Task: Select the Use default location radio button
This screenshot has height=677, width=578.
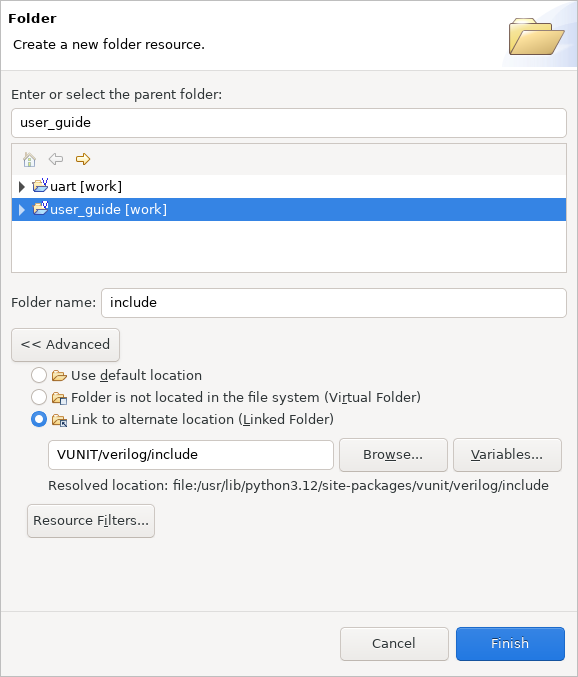Action: point(39,375)
